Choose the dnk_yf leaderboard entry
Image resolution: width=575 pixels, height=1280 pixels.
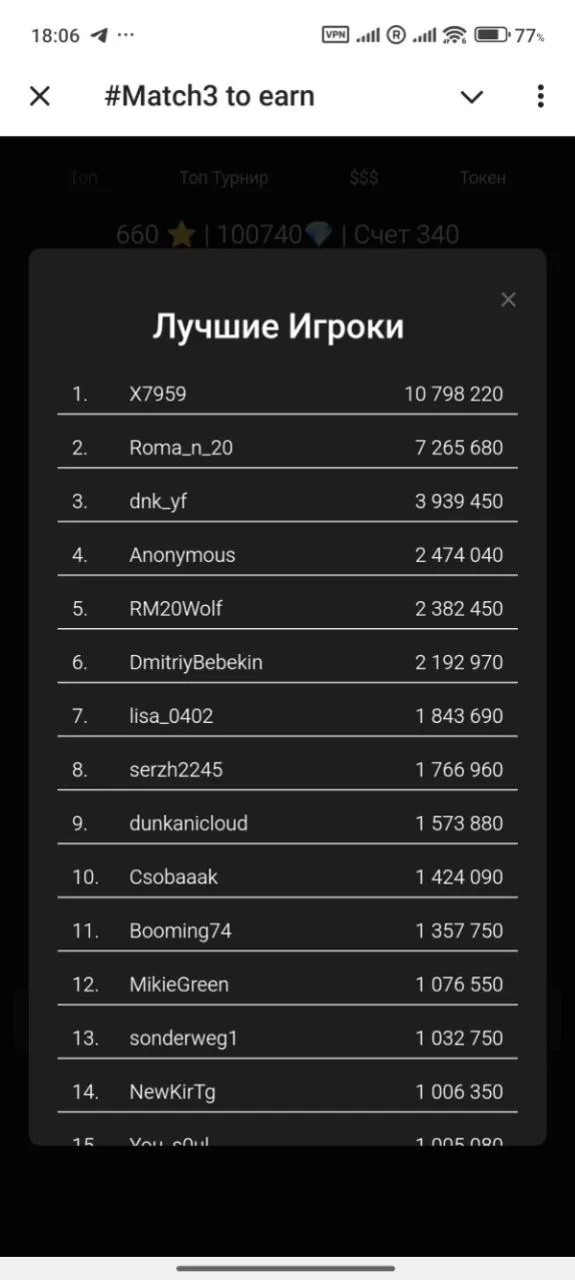click(287, 501)
